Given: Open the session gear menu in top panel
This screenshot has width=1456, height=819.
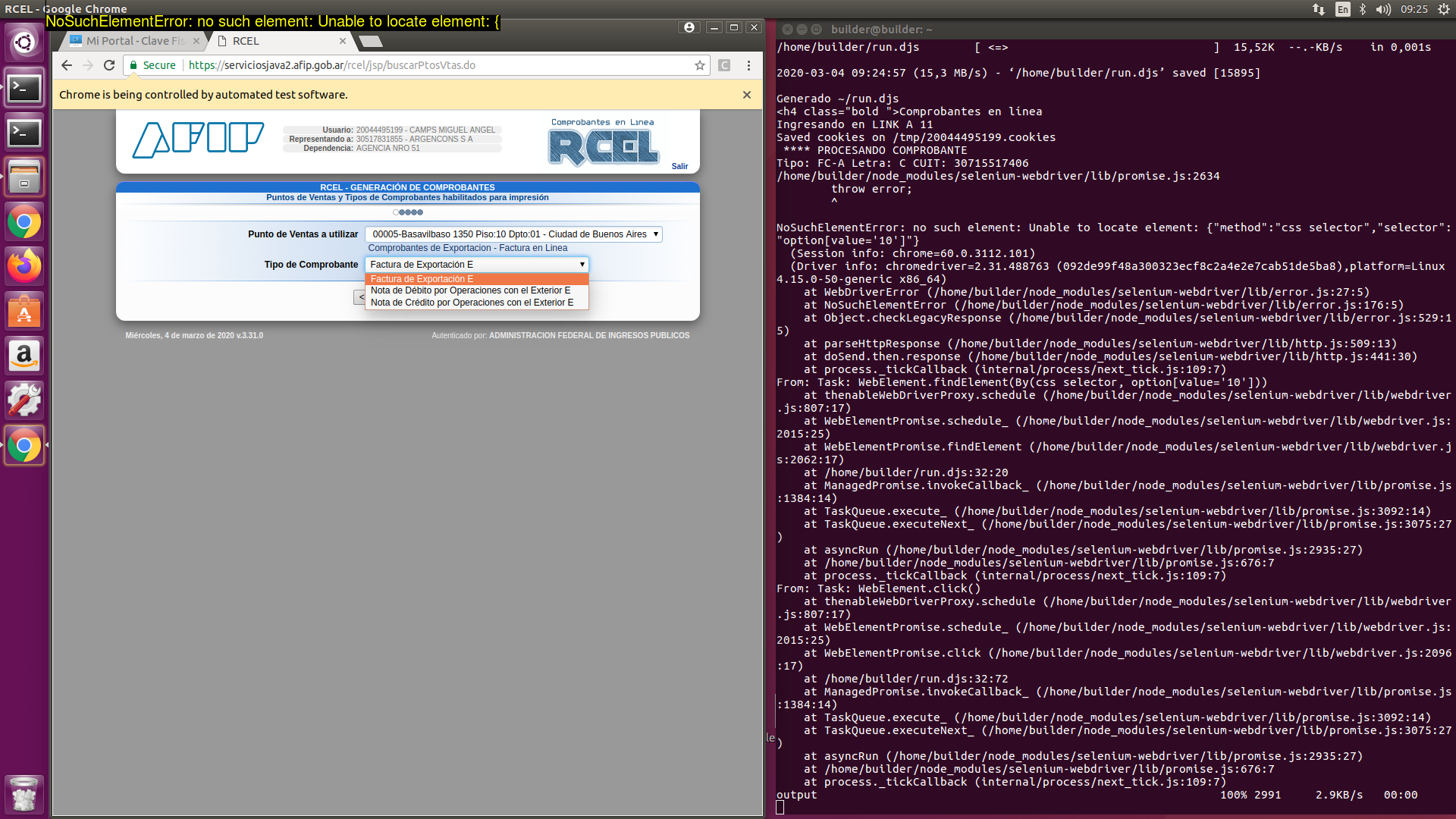Looking at the screenshot, I should pos(1443,9).
